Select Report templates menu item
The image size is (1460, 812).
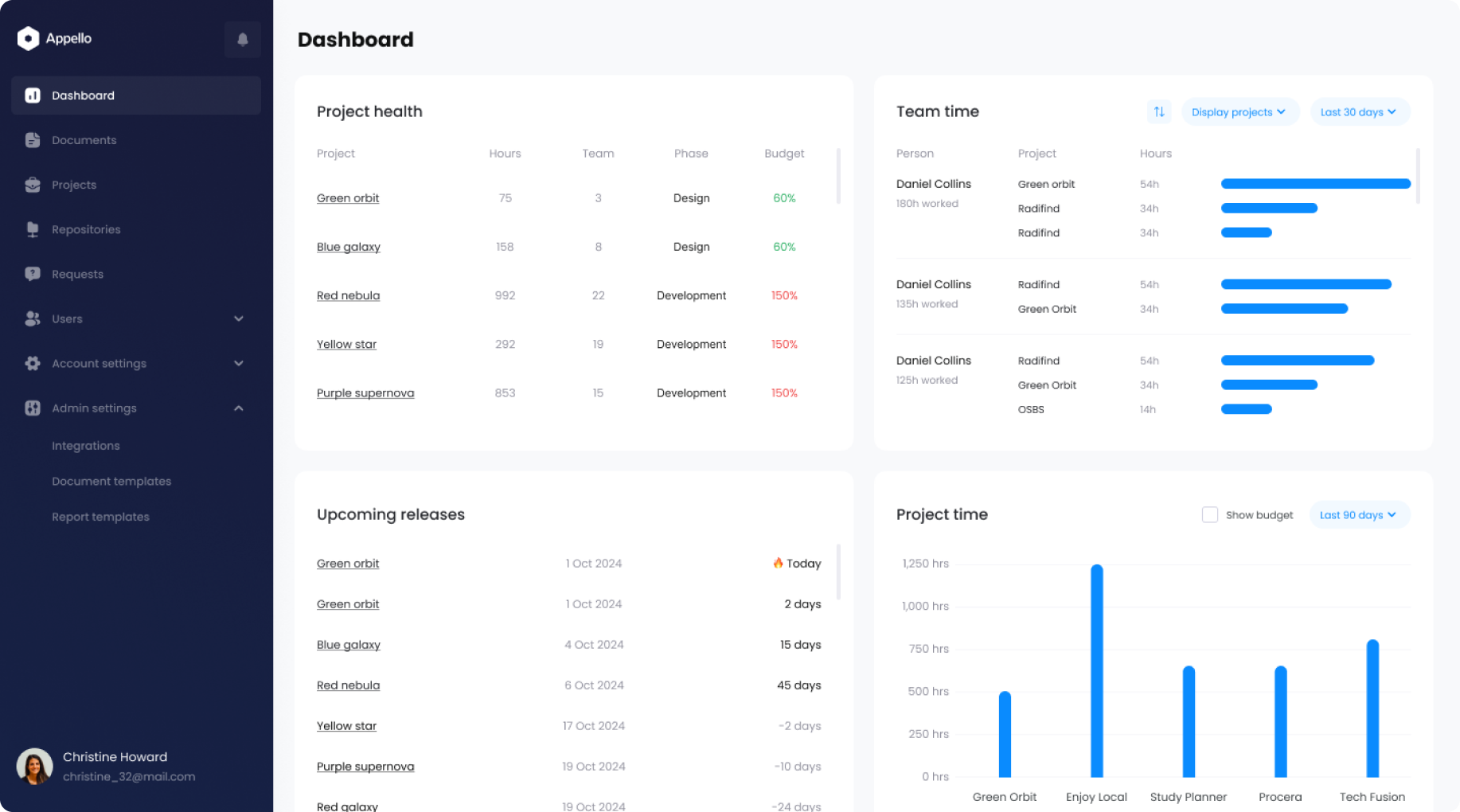[x=100, y=517]
